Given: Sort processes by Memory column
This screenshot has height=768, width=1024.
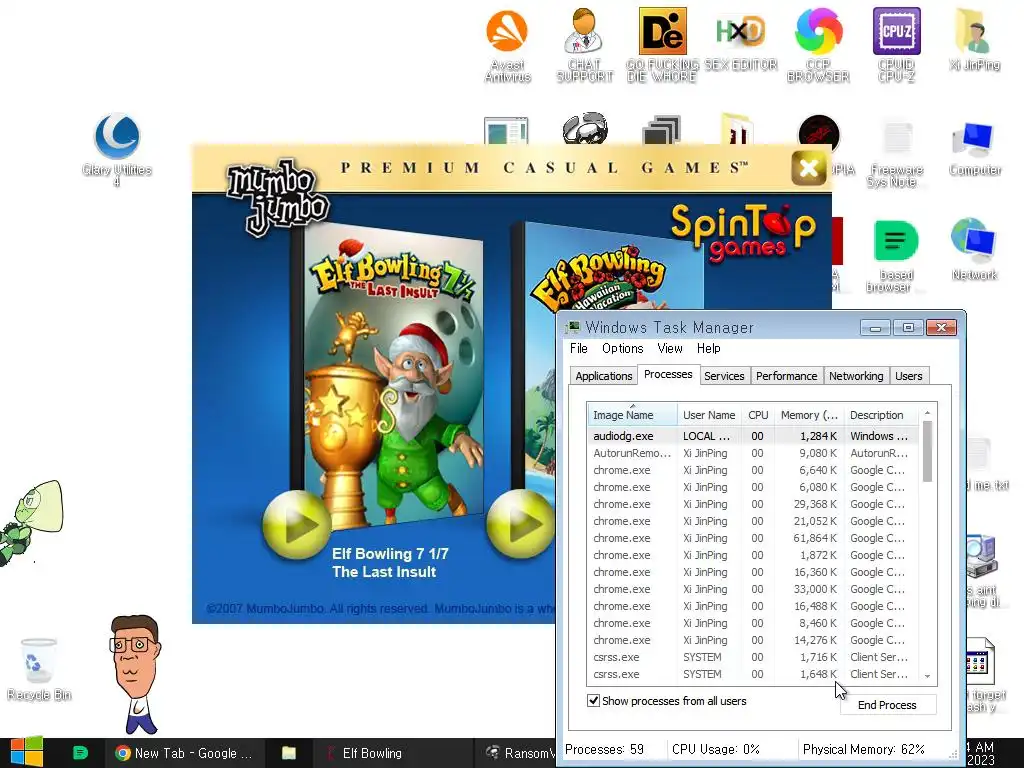Looking at the screenshot, I should coord(808,415).
